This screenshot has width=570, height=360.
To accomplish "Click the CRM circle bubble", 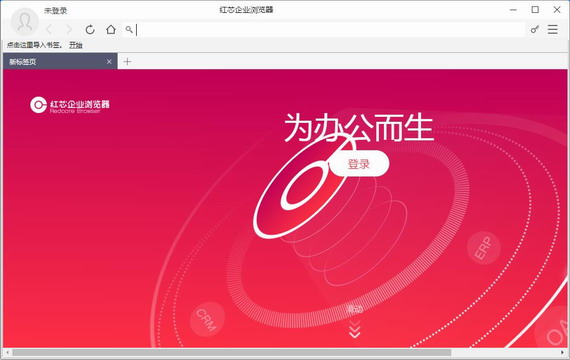I will point(207,319).
